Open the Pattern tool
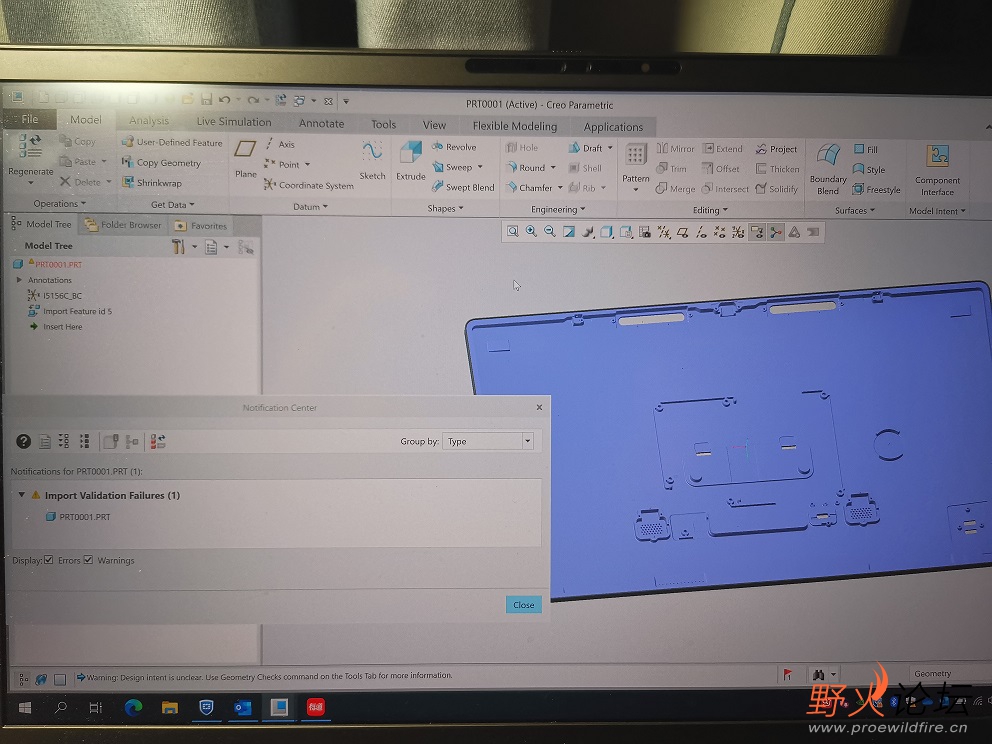 [636, 166]
